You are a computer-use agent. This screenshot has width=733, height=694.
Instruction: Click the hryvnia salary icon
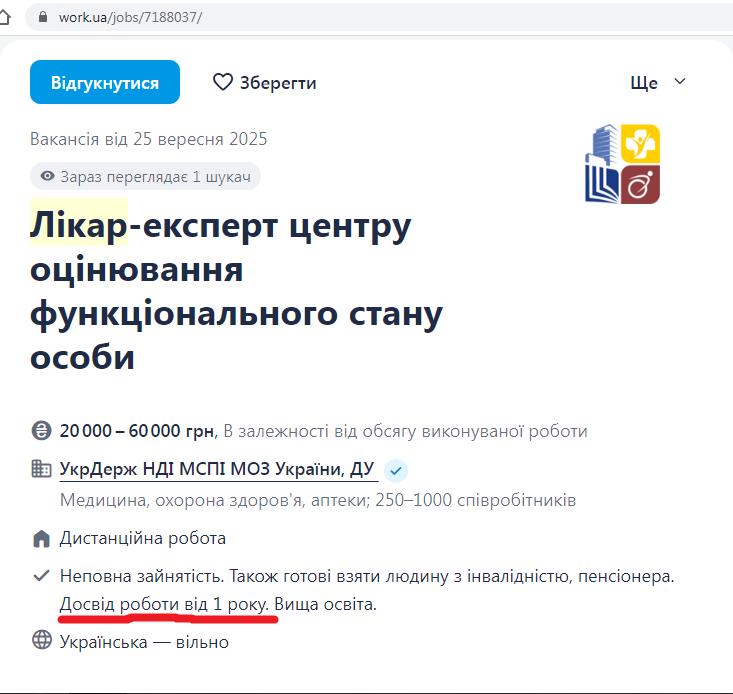(x=41, y=432)
